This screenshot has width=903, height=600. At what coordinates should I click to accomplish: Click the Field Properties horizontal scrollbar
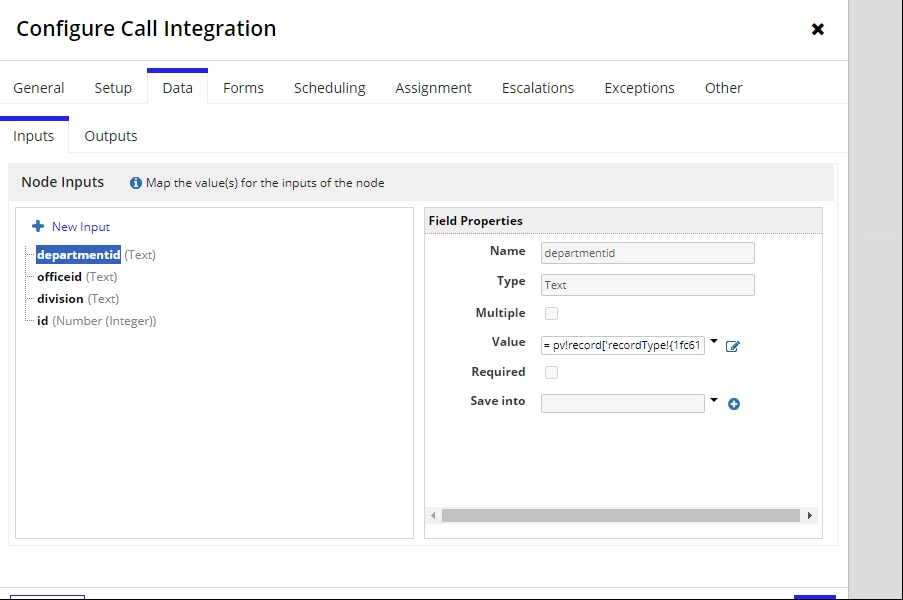coord(621,515)
